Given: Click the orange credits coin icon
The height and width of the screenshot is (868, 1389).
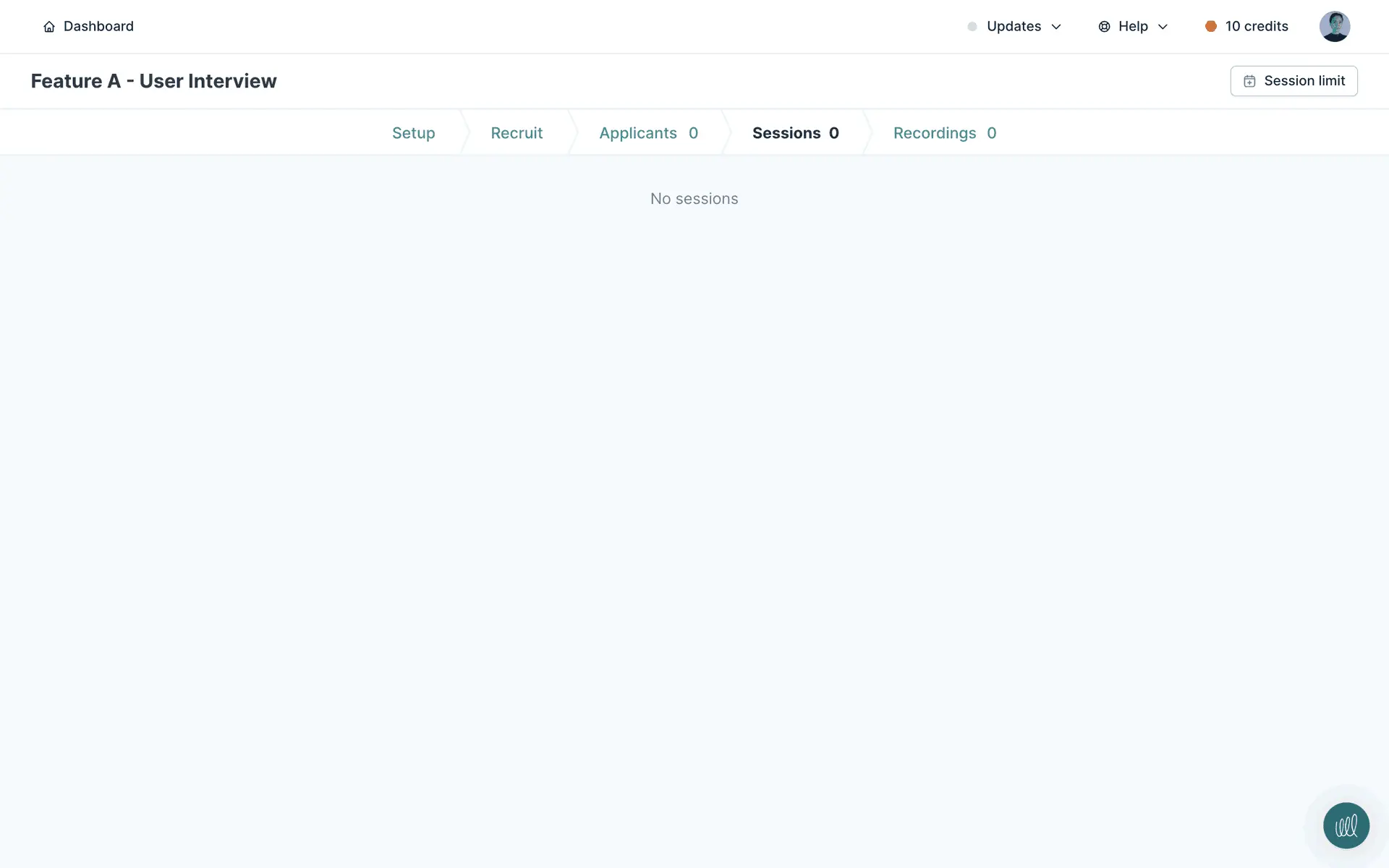Looking at the screenshot, I should 1210,27.
